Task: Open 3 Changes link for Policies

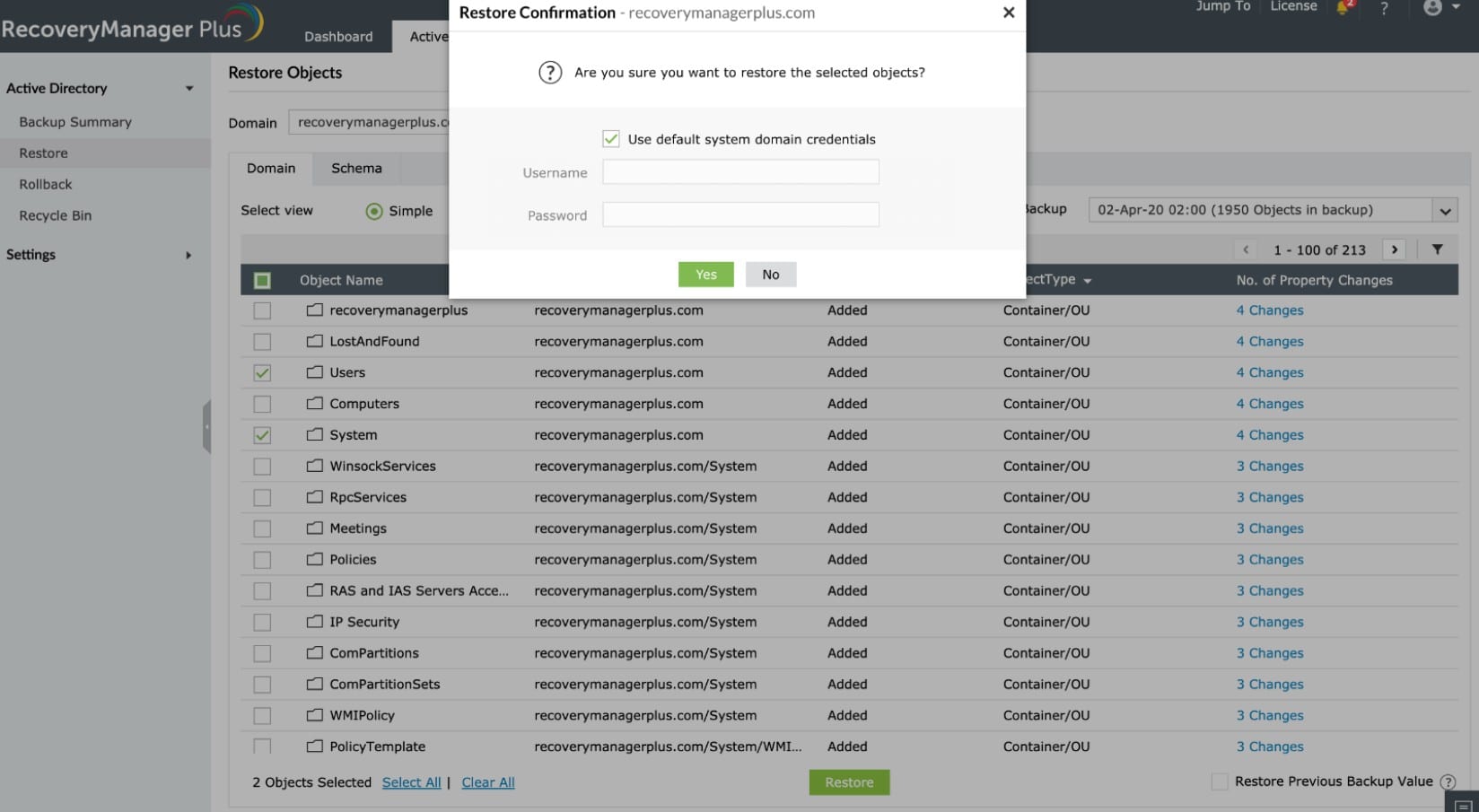Action: (x=1270, y=559)
